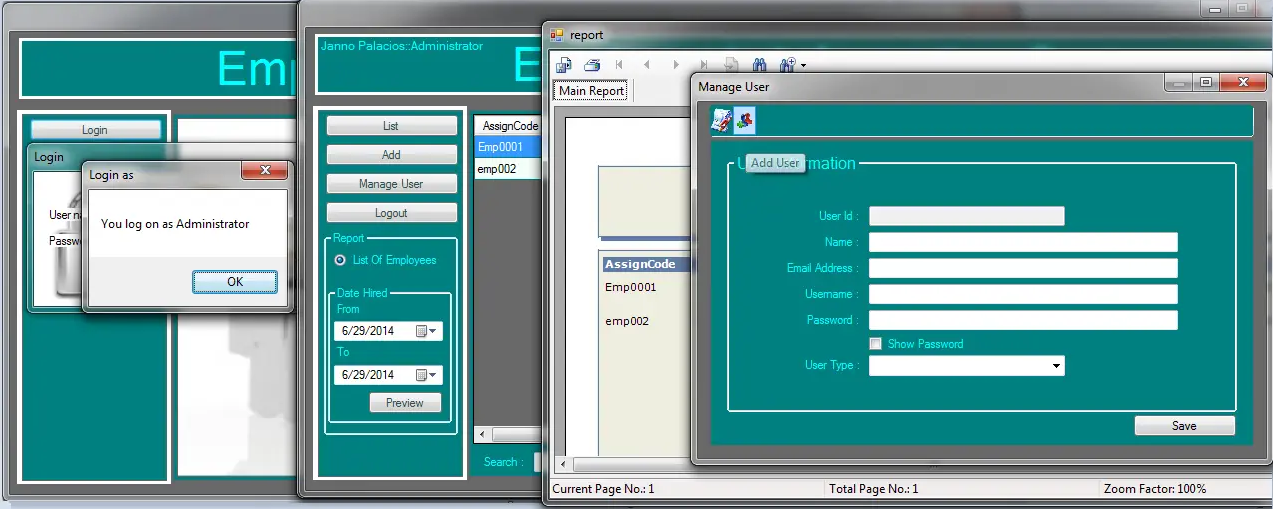Click the binoculars Find Text icon

point(759,65)
